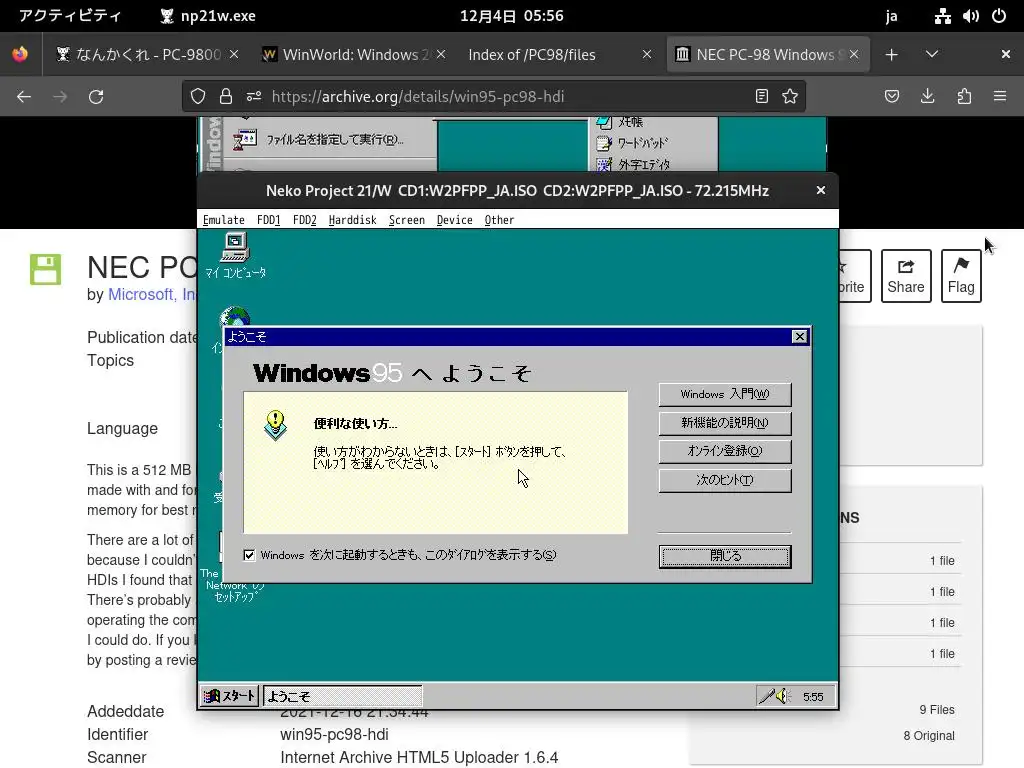Click the オンライン登録 button
The image size is (1024, 768).
(x=725, y=451)
